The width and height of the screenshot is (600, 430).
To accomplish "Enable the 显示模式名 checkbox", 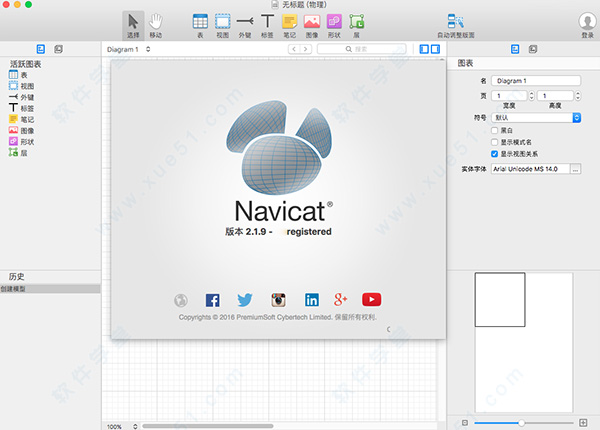I will [494, 142].
